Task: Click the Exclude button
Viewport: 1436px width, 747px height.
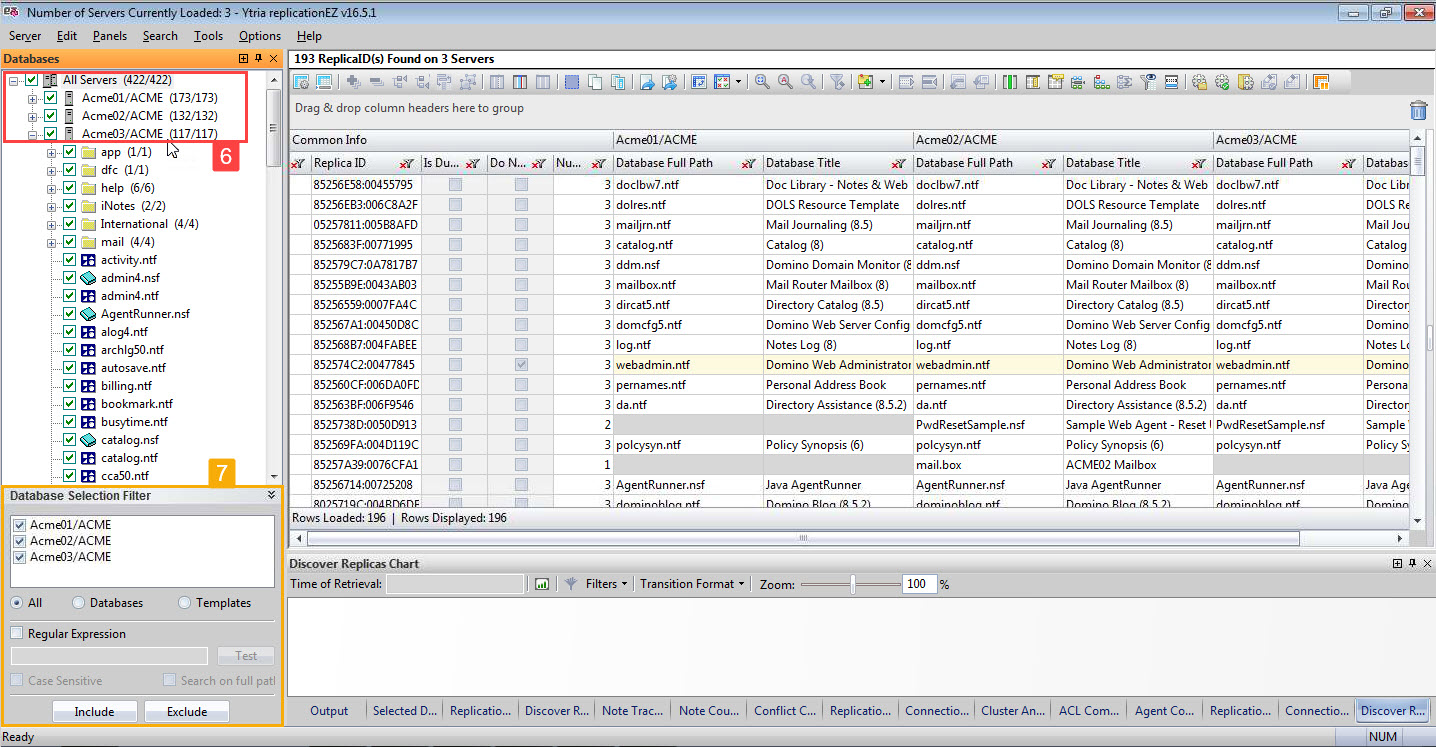Action: click(186, 711)
